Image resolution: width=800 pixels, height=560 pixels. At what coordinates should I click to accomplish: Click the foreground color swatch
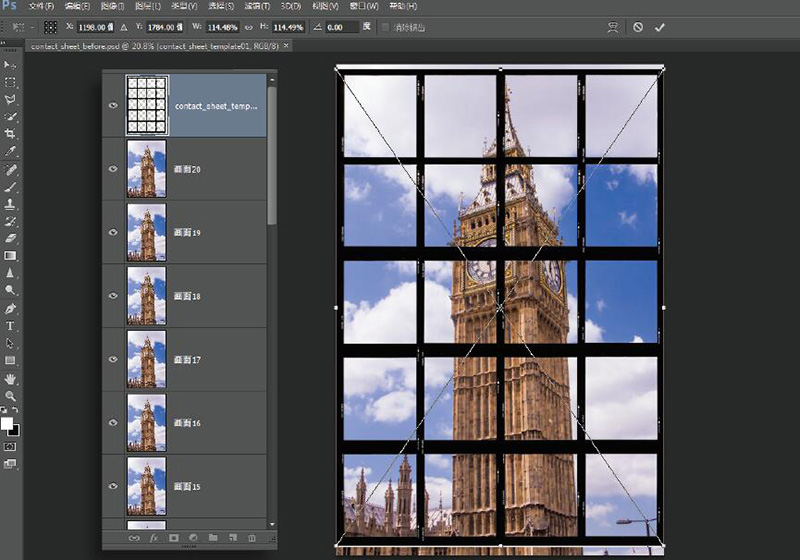coord(8,424)
